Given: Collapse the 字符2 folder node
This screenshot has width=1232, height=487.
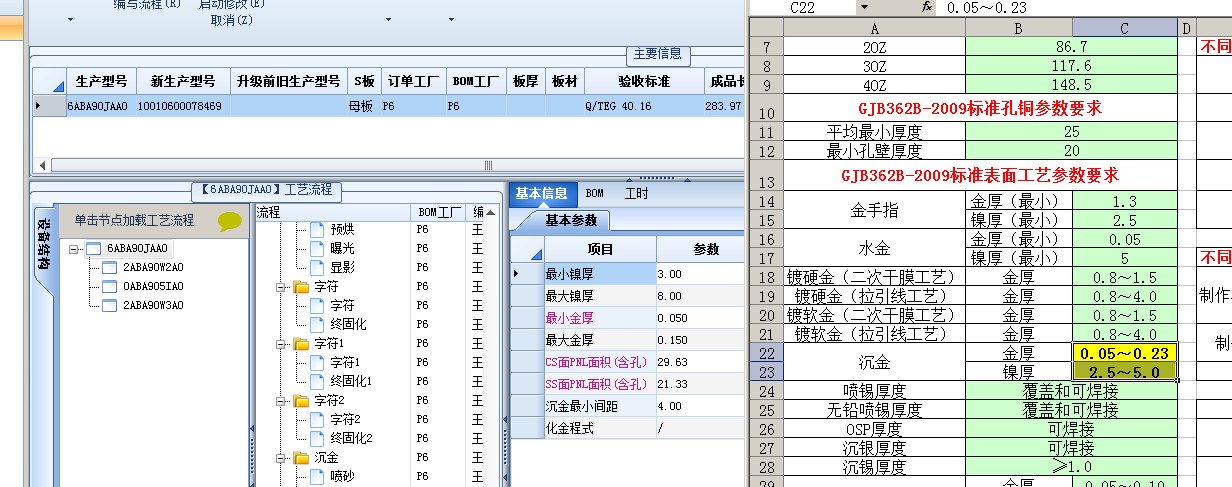Looking at the screenshot, I should (x=280, y=401).
